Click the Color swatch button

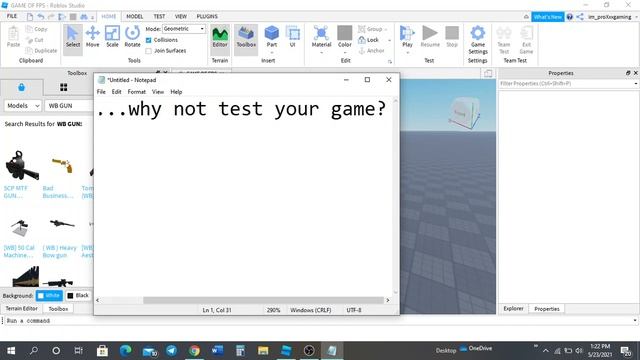point(344,36)
